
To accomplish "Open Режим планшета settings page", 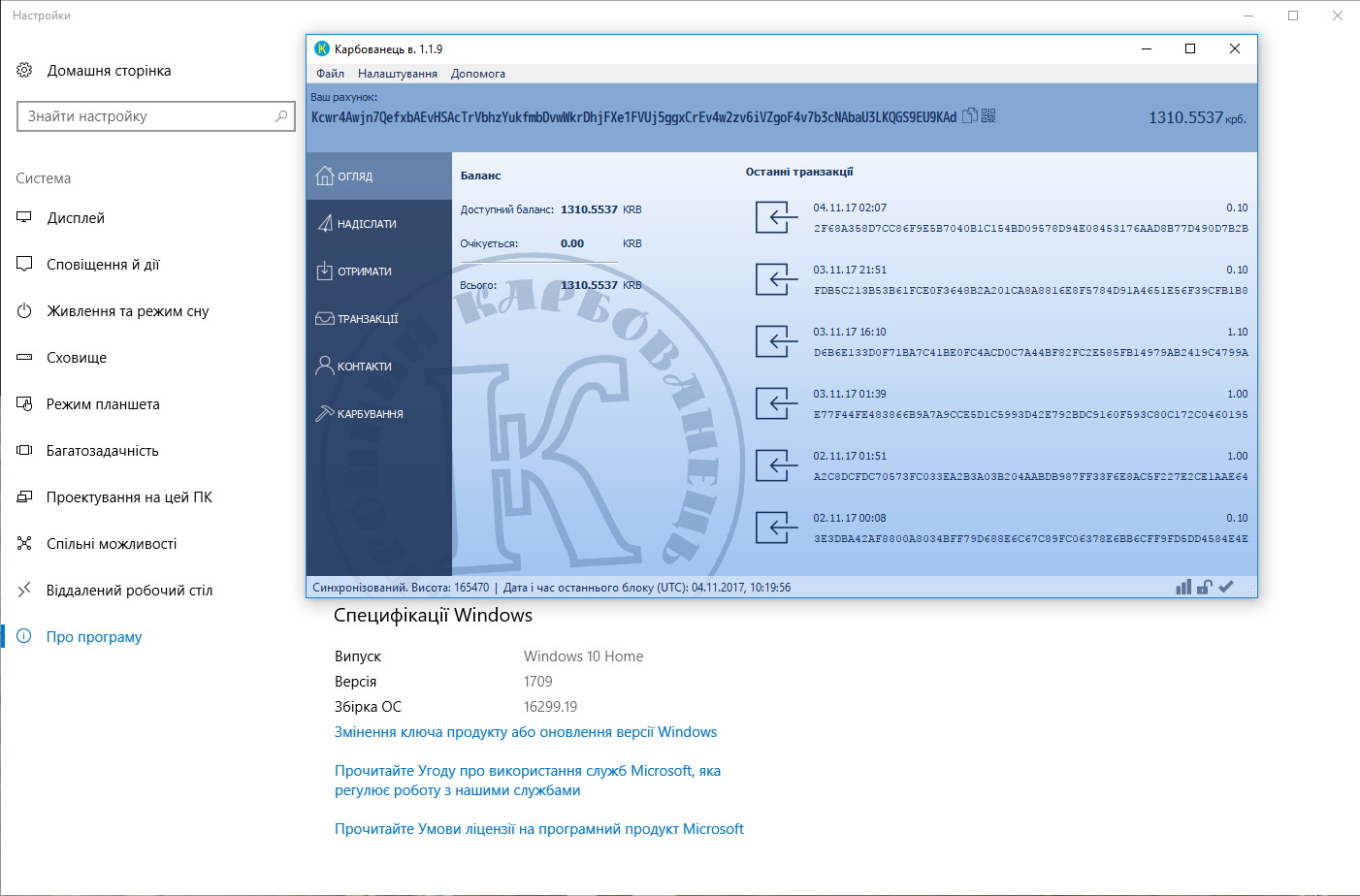I will [103, 404].
